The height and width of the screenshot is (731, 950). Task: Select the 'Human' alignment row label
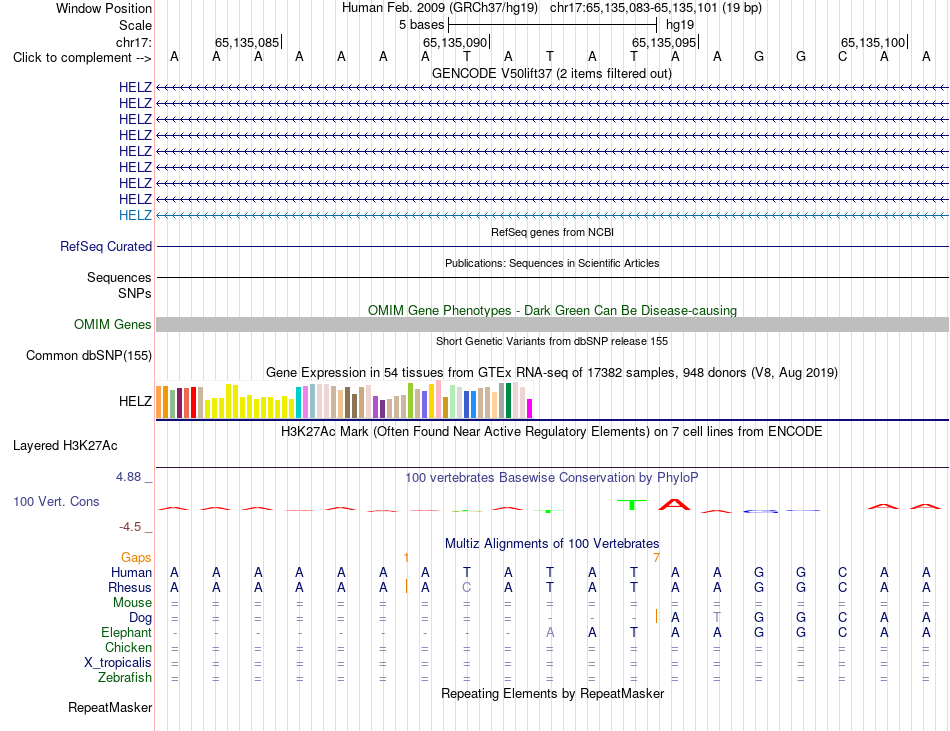[131, 573]
